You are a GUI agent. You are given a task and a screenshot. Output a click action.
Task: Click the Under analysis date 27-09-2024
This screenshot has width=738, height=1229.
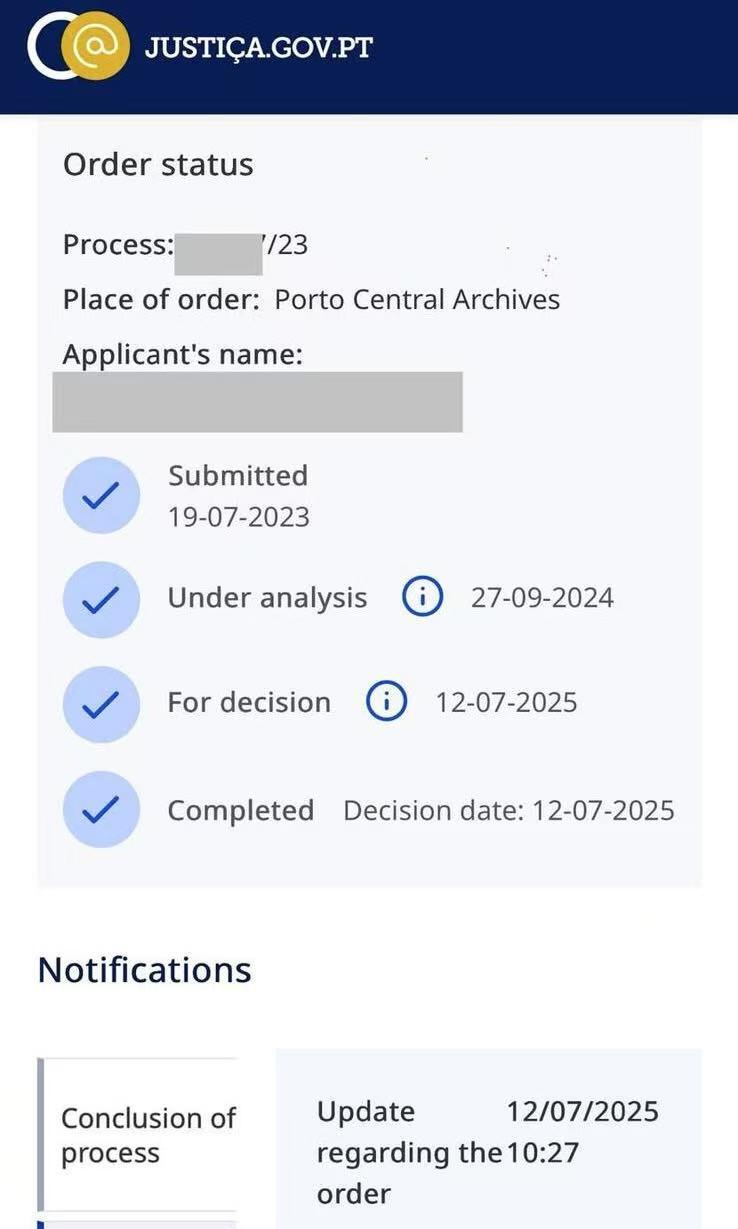click(542, 598)
